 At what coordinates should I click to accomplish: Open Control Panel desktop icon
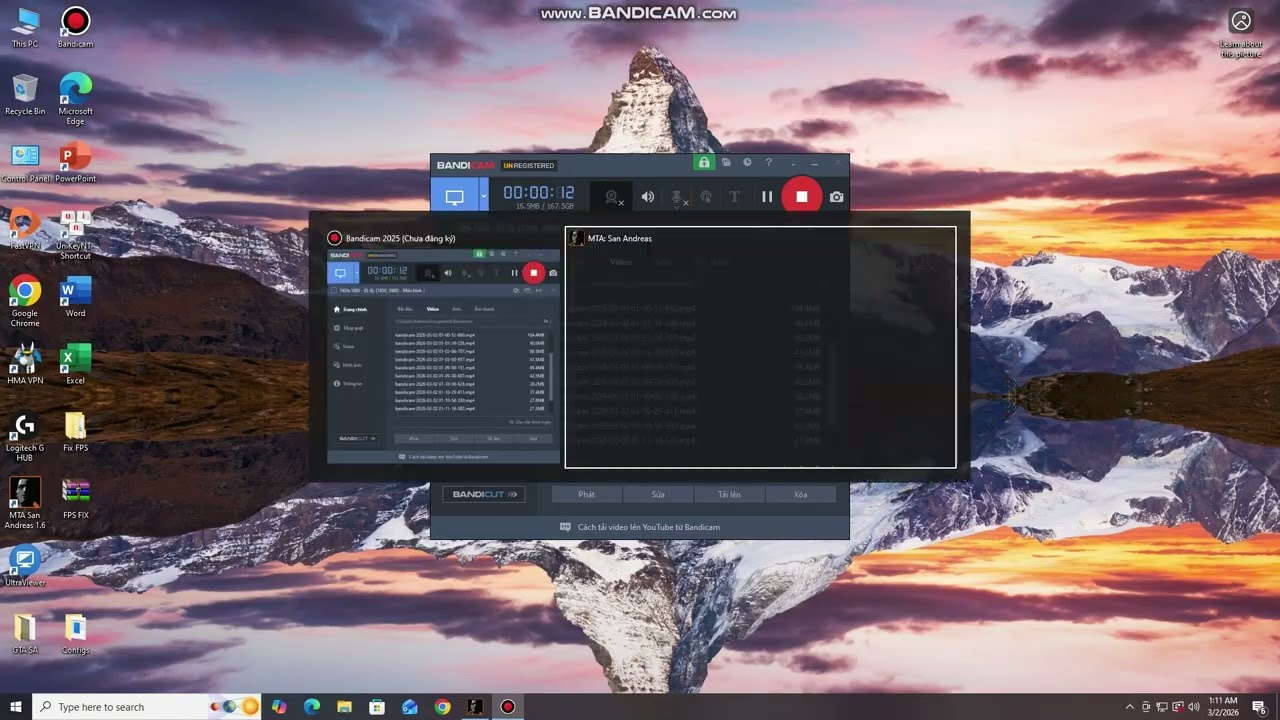(25, 162)
